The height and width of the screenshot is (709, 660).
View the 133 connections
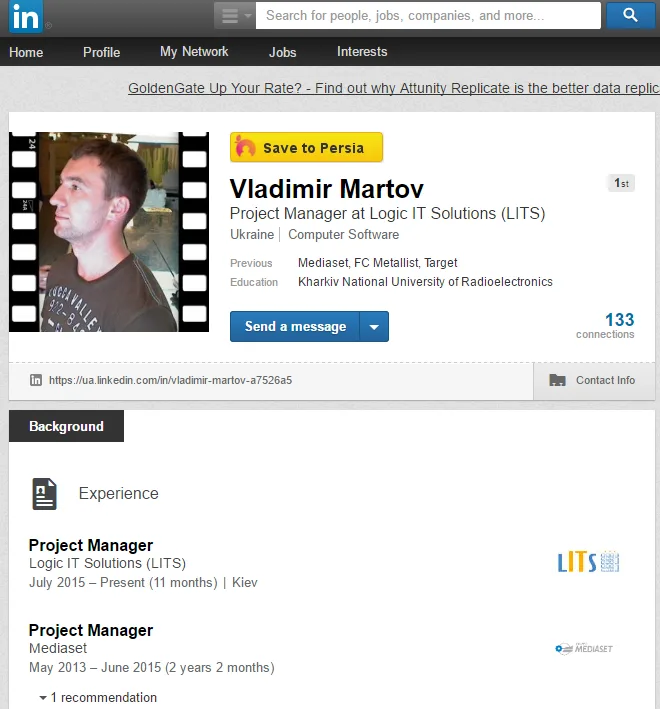tap(605, 325)
